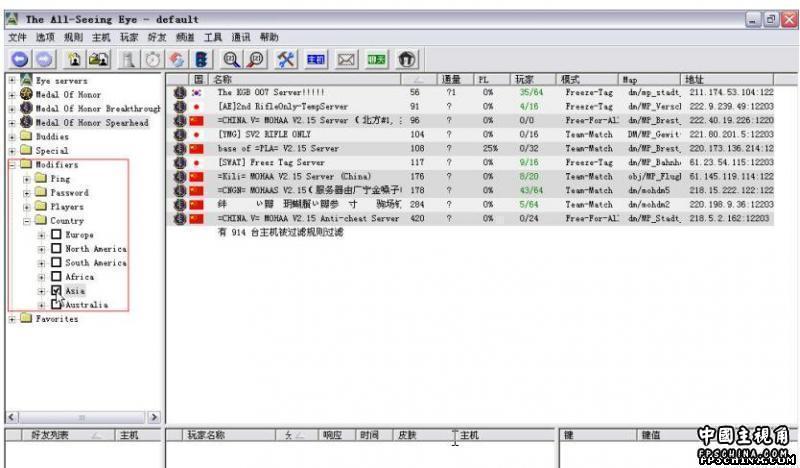The width and height of the screenshot is (800, 468).
Task: Click the green label box toolbar icon
Action: pos(377,60)
